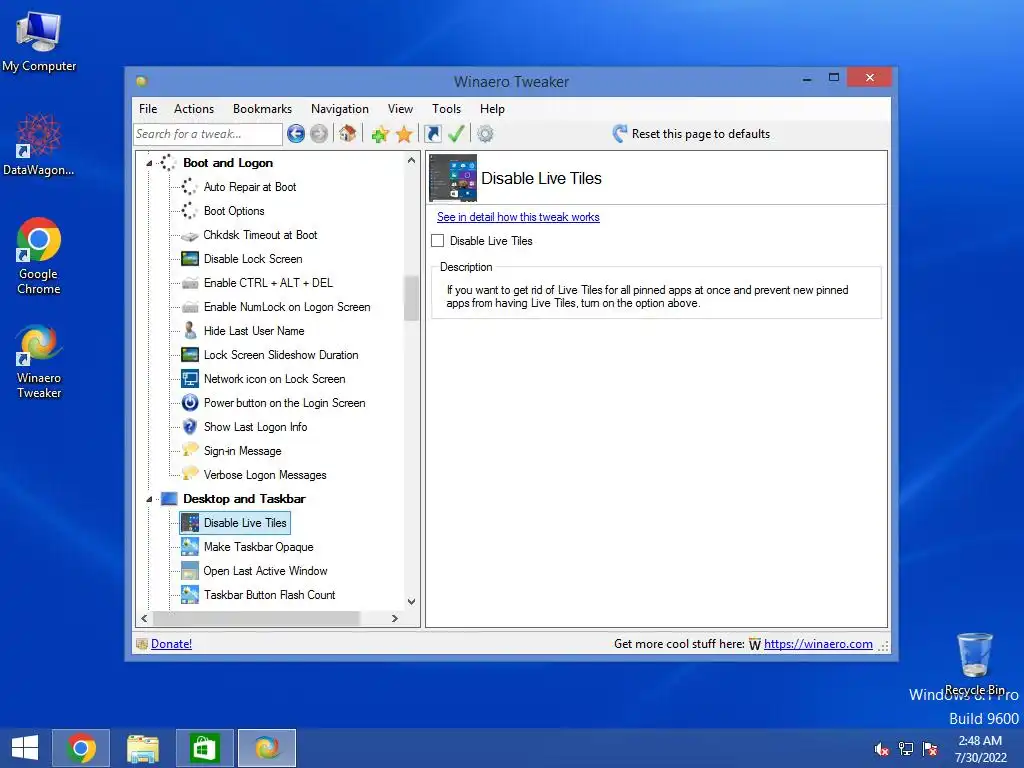Open bookmarks with the gold star icon

pyautogui.click(x=404, y=134)
